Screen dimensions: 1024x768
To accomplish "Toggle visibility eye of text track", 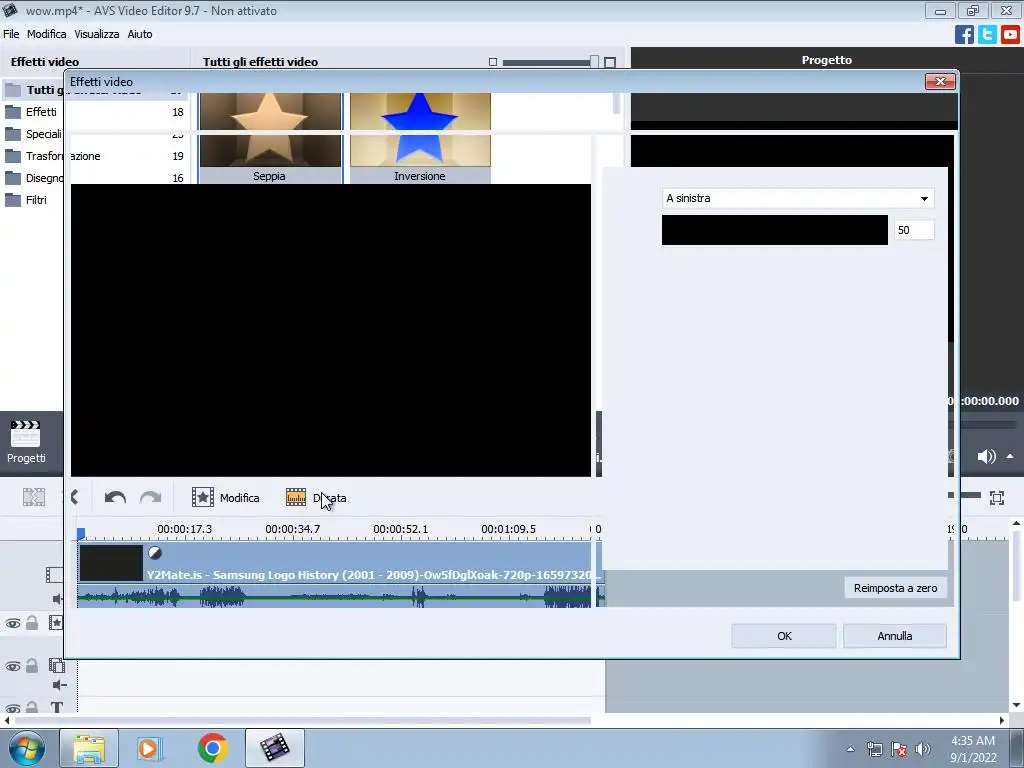I will [12, 708].
